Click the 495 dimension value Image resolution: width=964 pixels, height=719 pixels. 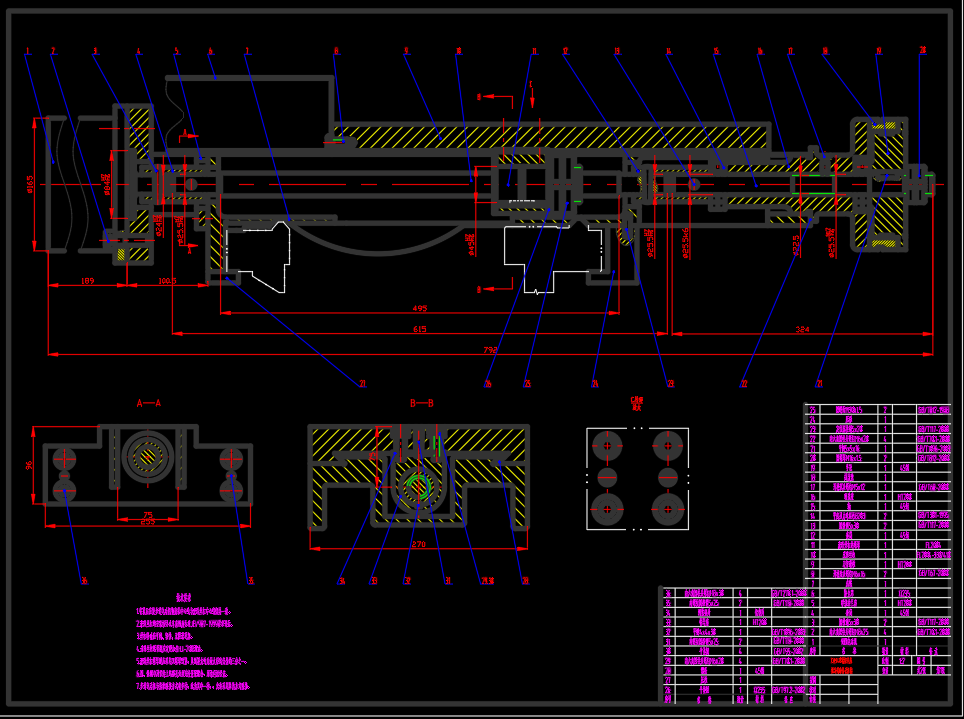coord(419,309)
